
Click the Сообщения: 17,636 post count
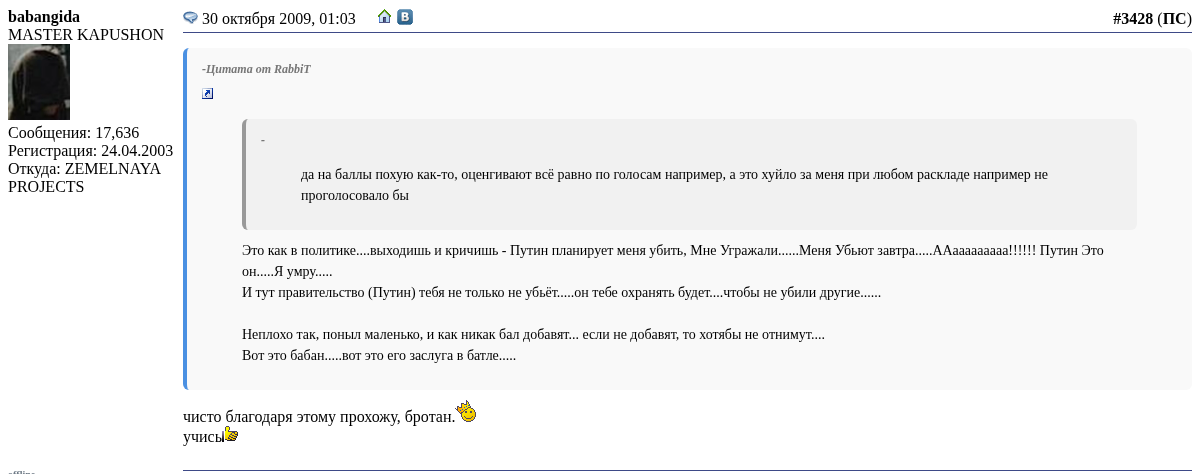coord(74,133)
